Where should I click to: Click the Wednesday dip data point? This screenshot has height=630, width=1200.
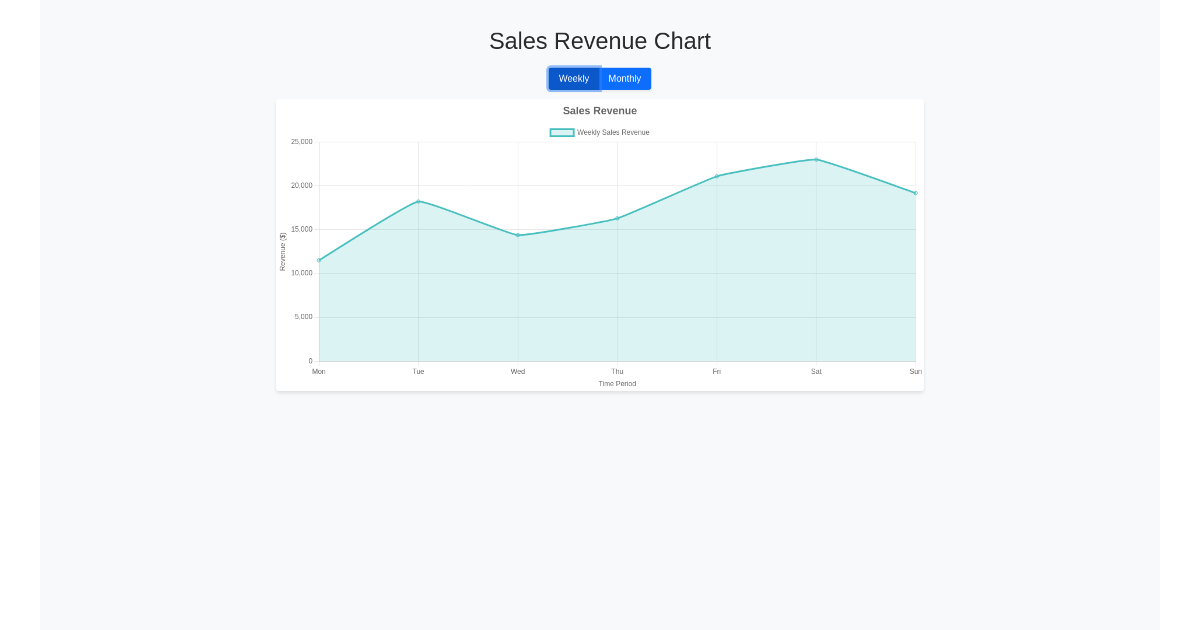pos(517,235)
